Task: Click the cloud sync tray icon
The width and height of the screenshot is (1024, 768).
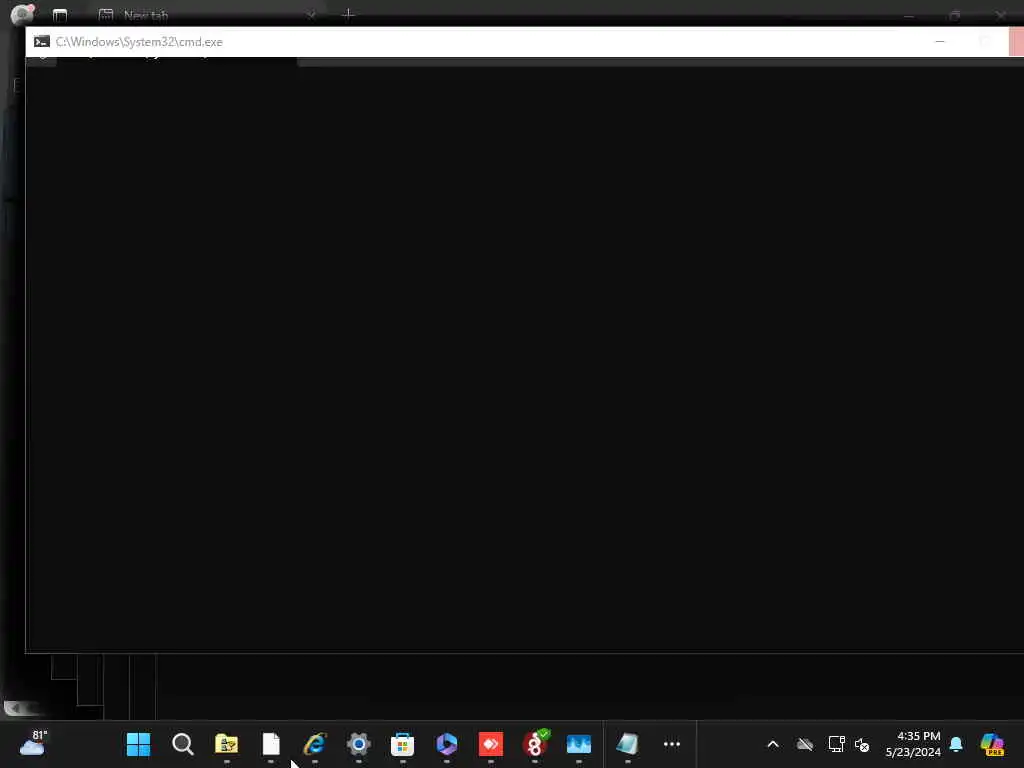Action: click(x=805, y=744)
